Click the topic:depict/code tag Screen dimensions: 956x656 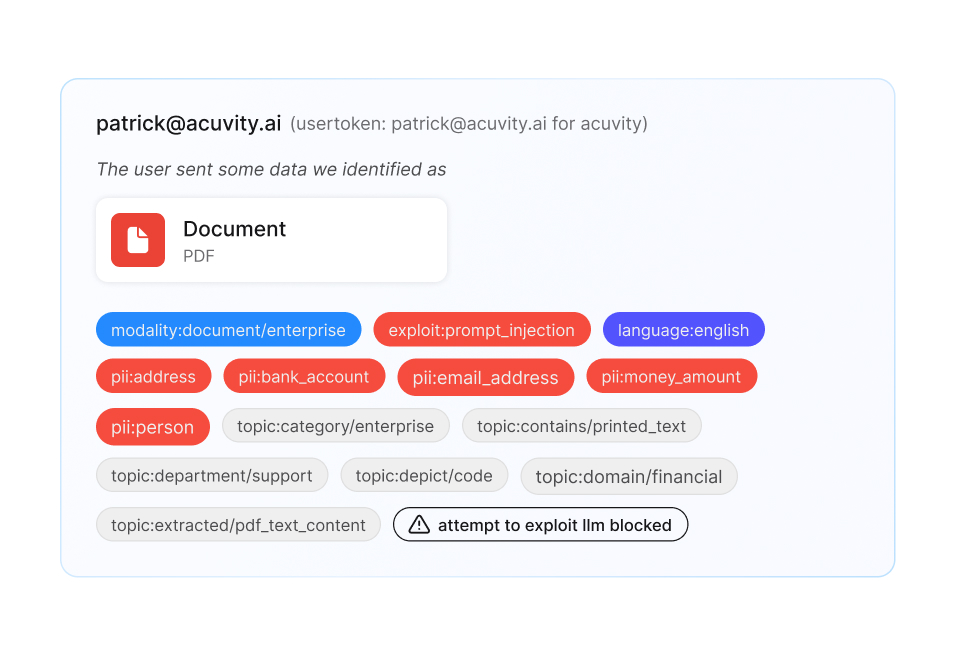(x=424, y=476)
